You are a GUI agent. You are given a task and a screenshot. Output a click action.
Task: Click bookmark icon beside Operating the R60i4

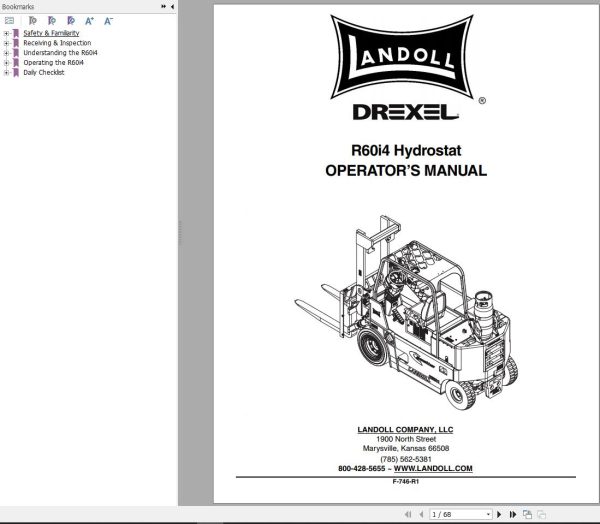tap(16, 63)
